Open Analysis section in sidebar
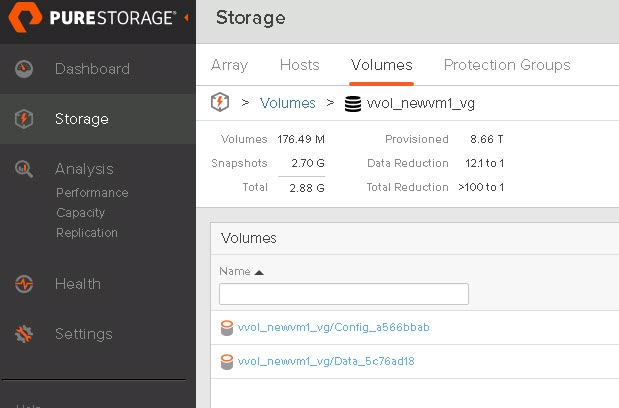The image size is (619, 408). pyautogui.click(x=84, y=169)
